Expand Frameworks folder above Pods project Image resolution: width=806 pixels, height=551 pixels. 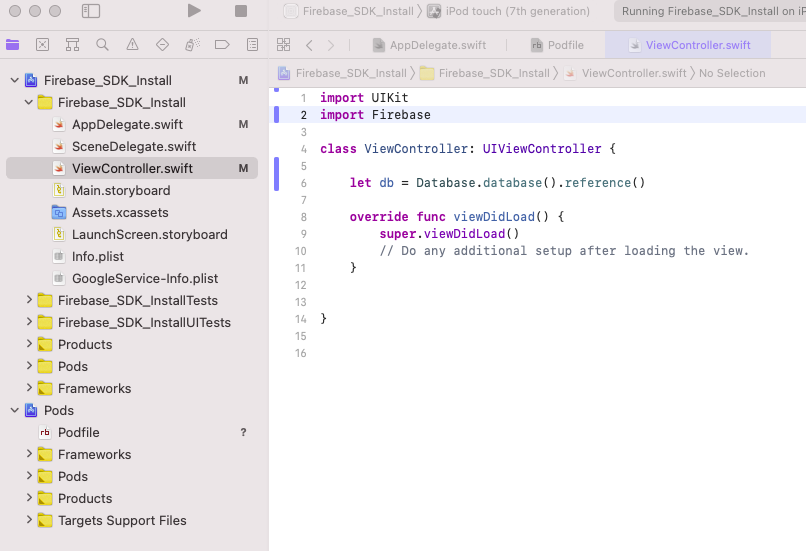click(x=29, y=388)
